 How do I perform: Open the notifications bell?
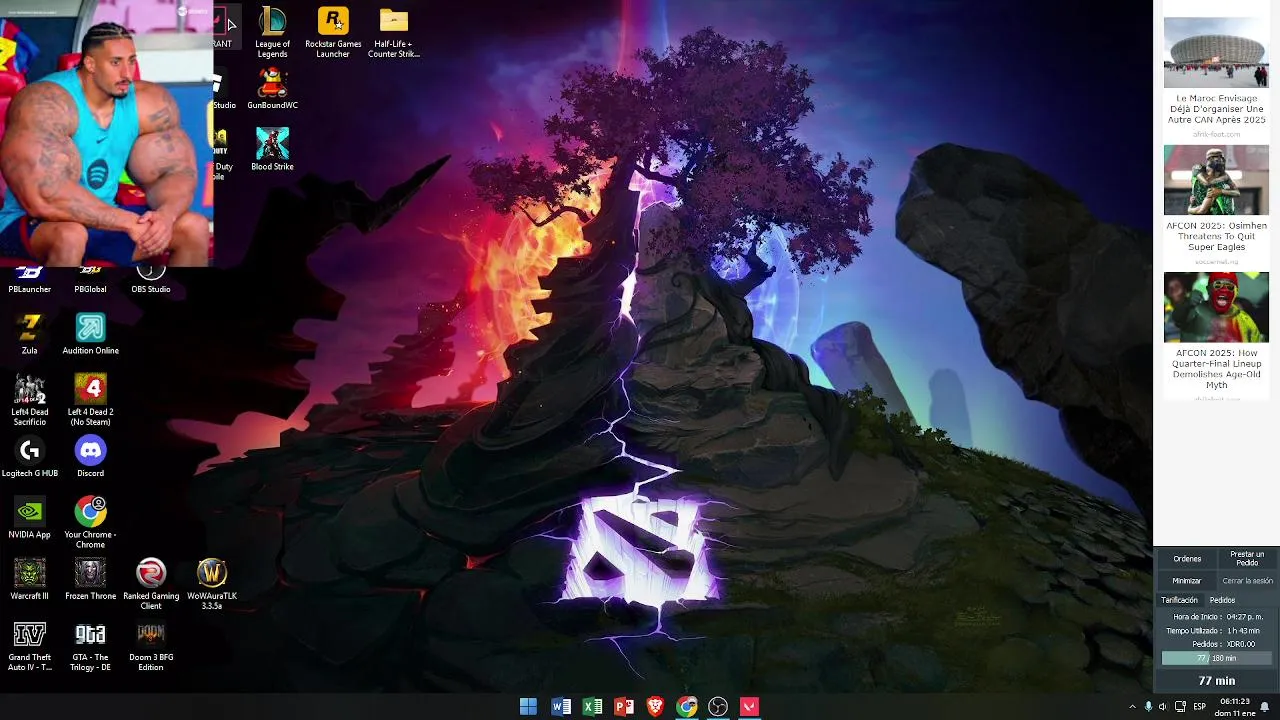1265,707
